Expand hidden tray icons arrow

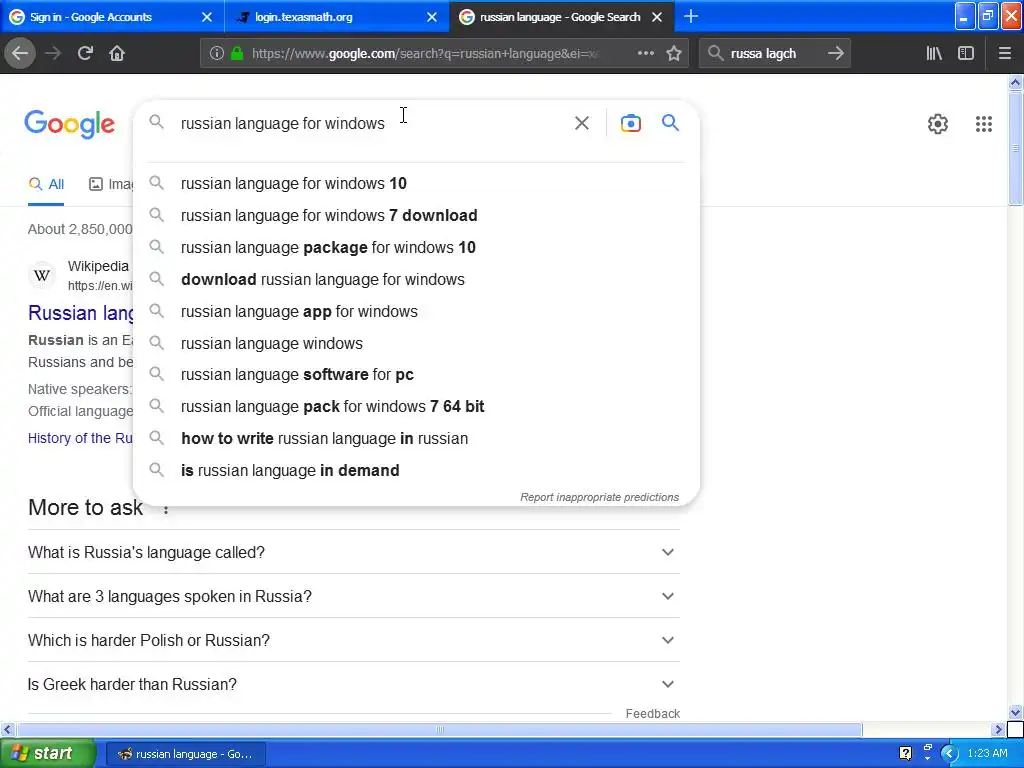coord(949,753)
